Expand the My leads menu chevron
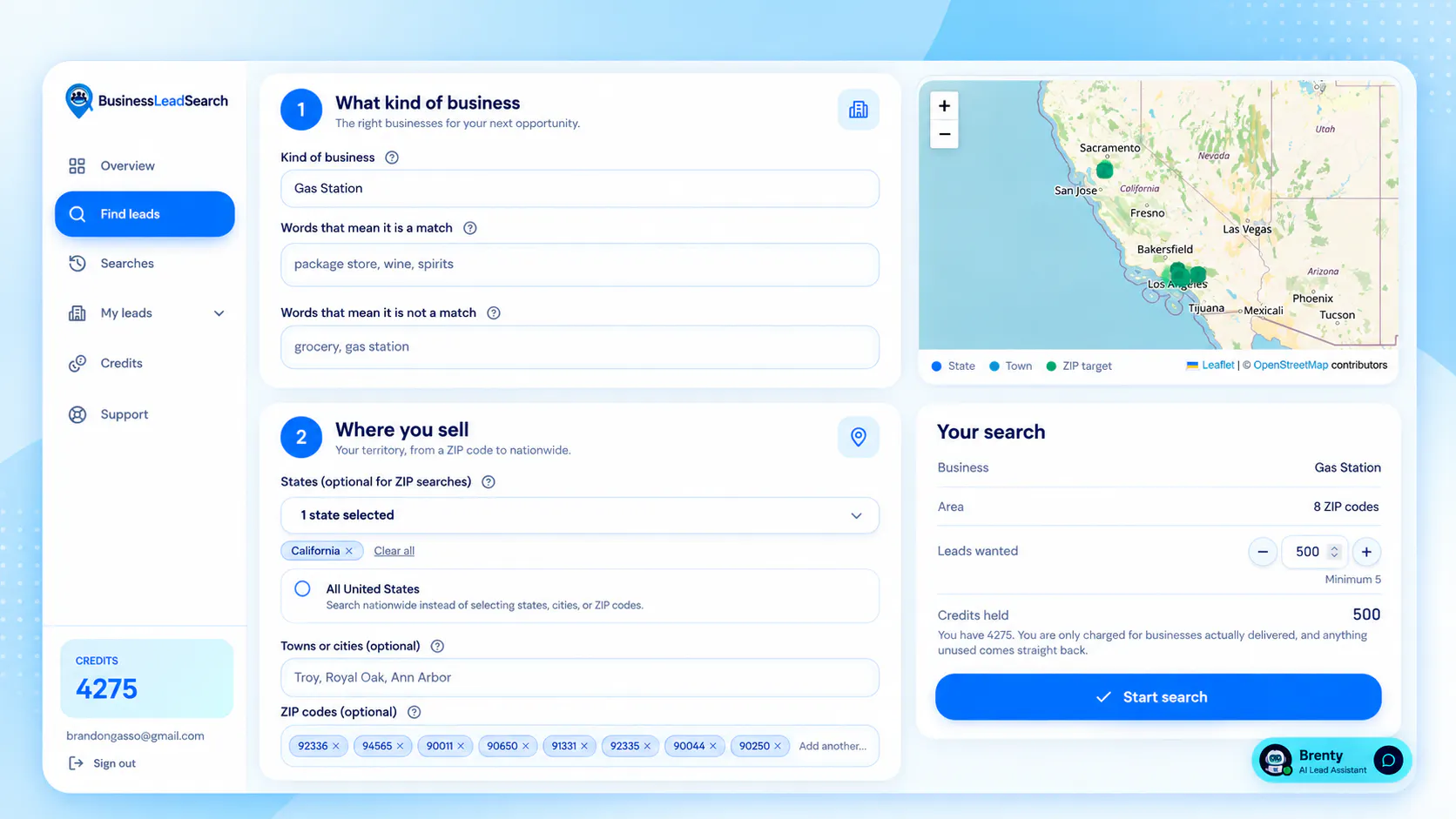This screenshot has height=819, width=1456. [219, 313]
